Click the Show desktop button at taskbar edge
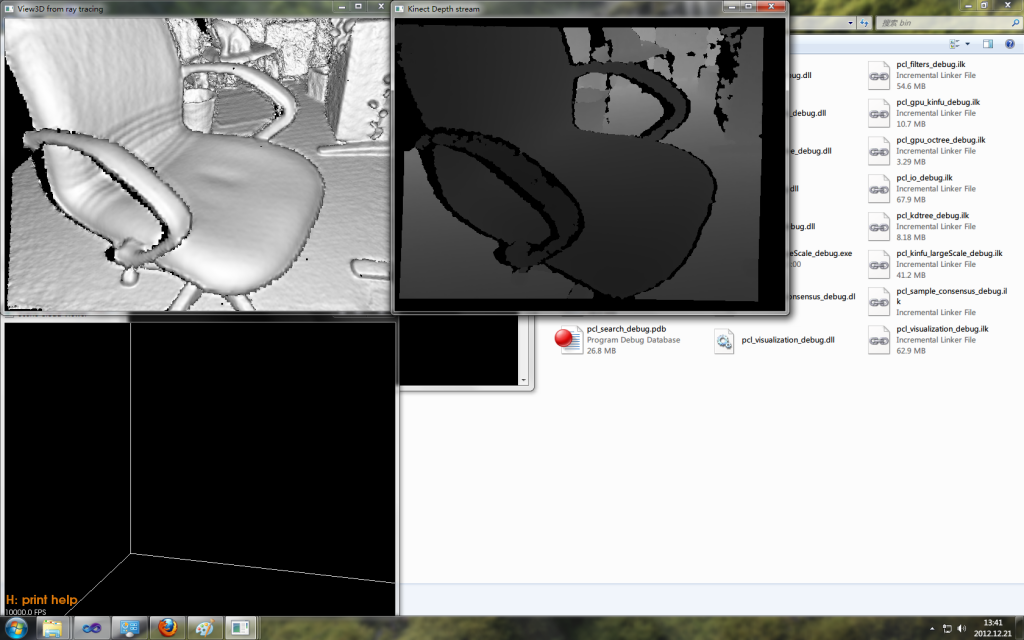 [x=1019, y=628]
